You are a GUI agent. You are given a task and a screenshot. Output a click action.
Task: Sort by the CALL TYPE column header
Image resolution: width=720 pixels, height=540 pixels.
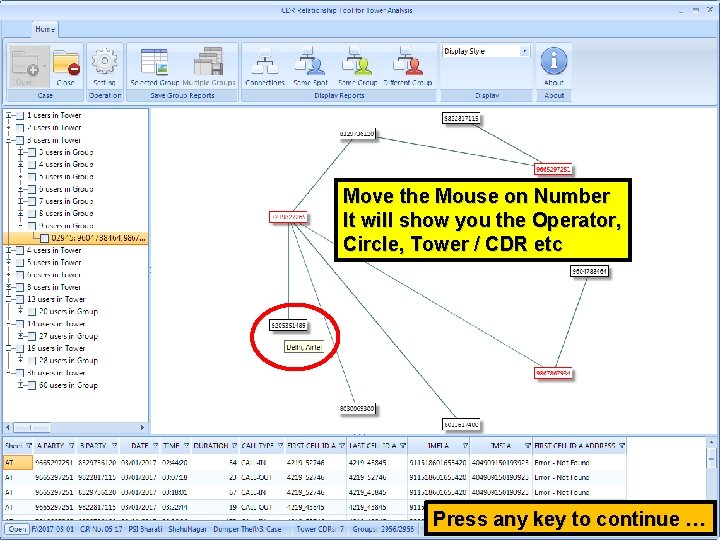[257, 446]
